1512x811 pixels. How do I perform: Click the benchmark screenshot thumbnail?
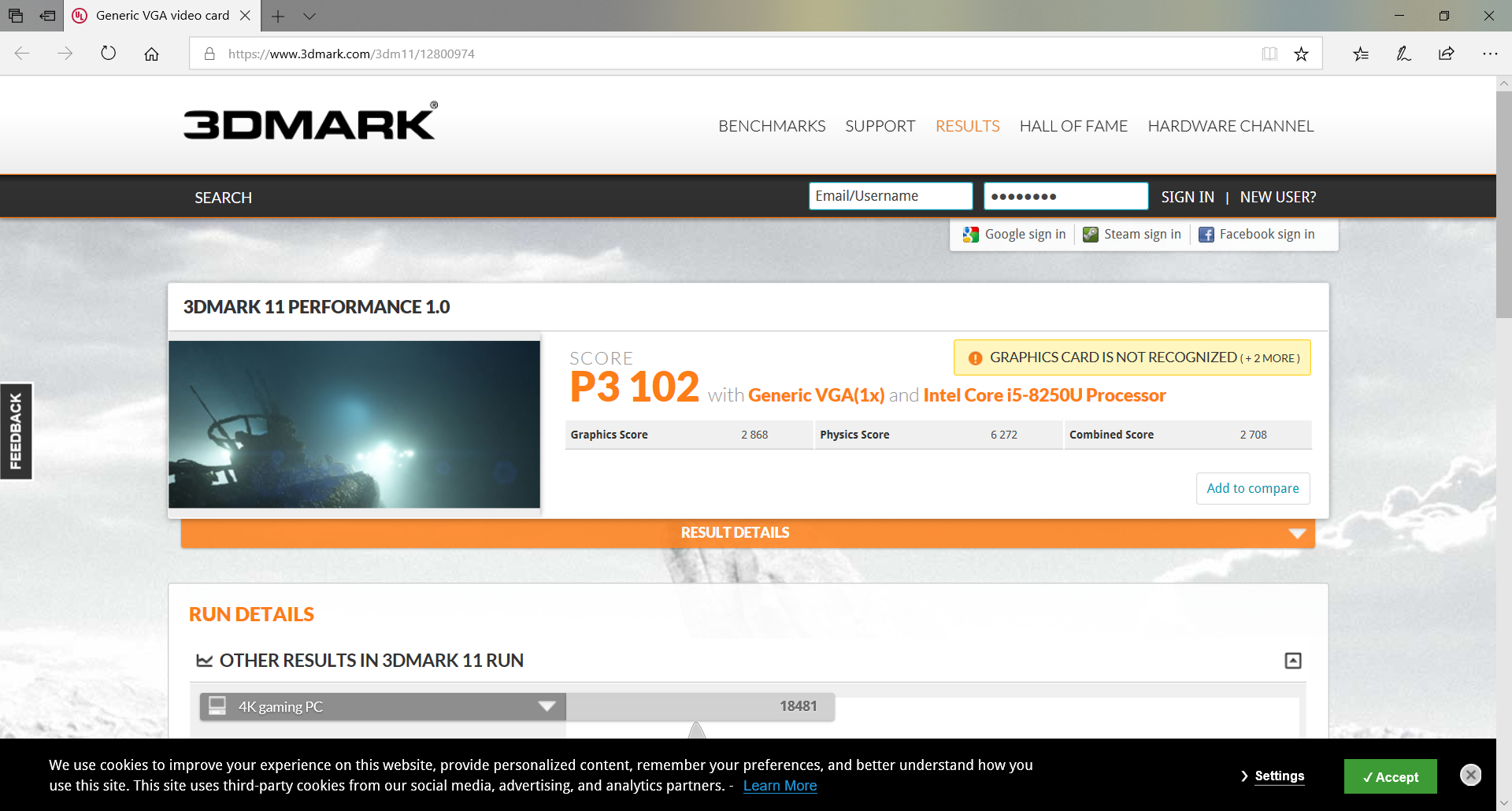354,424
